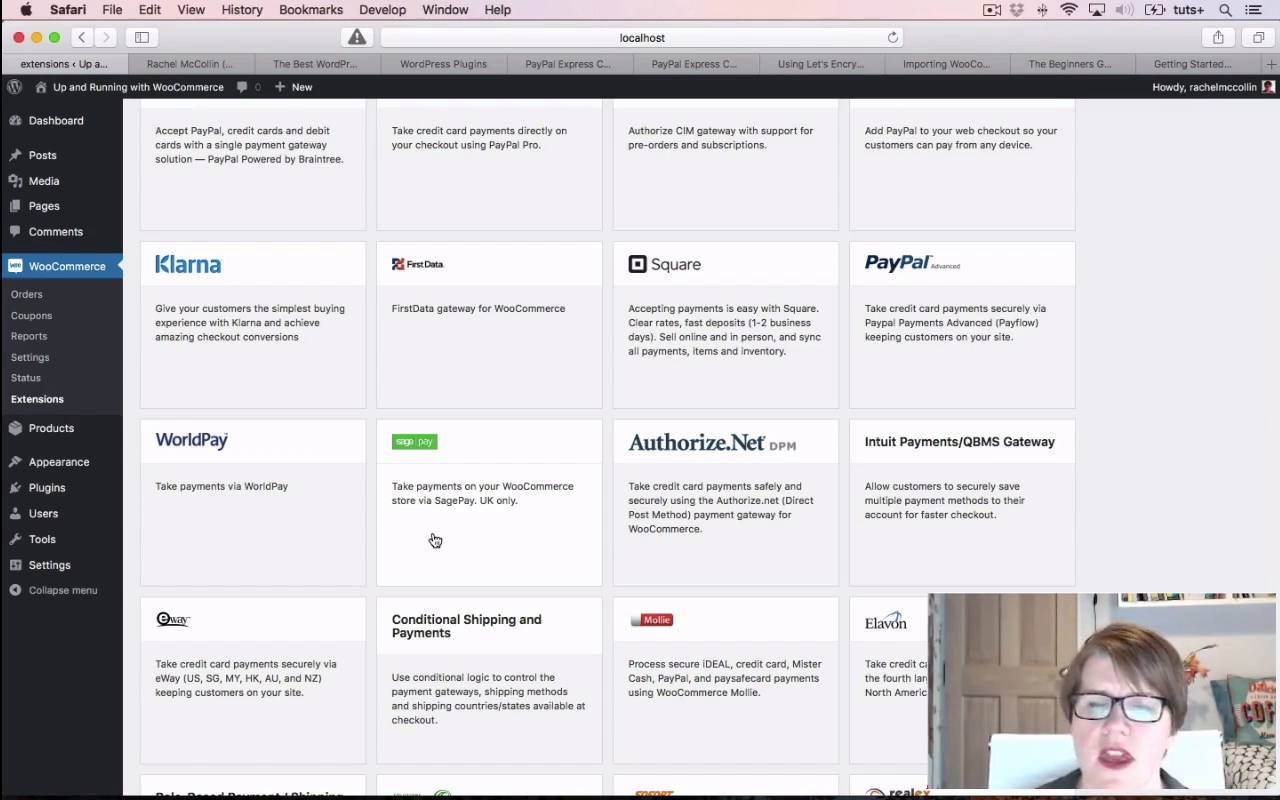This screenshot has width=1280, height=800.
Task: Open the Wi-Fi menu bar icon
Action: point(1069,10)
